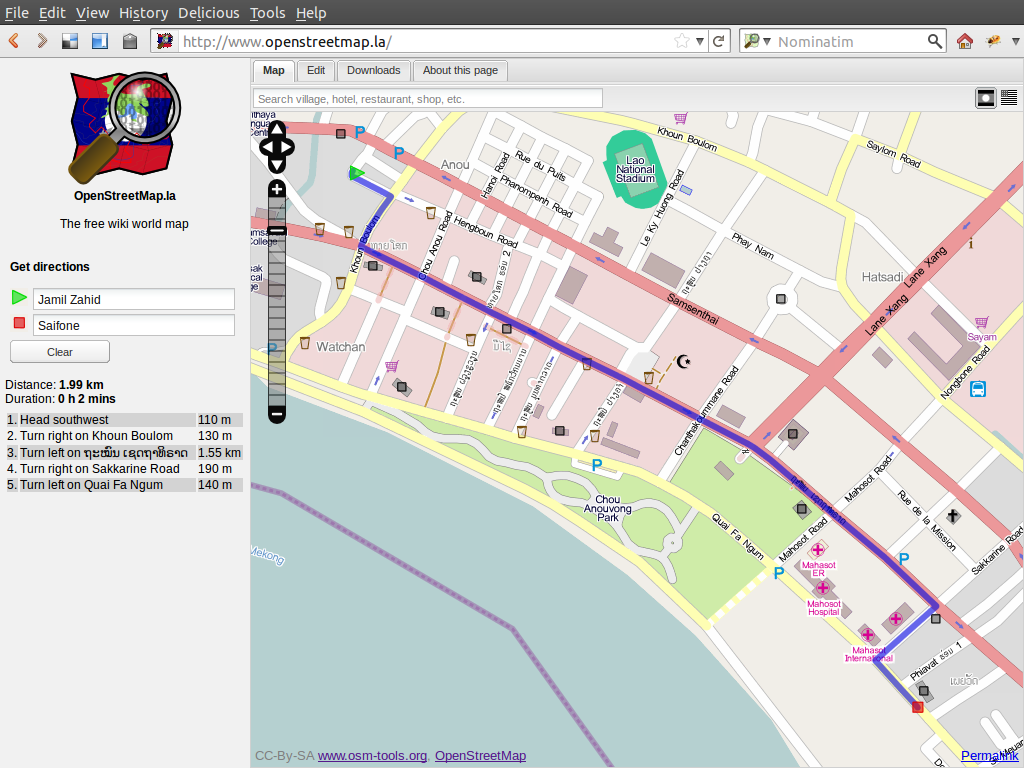Image resolution: width=1024 pixels, height=768 pixels.
Task: Click the reload page icon in the browser
Action: pos(720,41)
